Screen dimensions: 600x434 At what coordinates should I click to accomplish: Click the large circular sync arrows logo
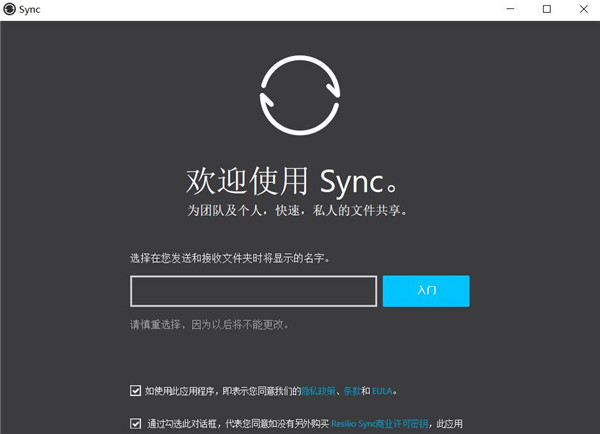pos(299,95)
